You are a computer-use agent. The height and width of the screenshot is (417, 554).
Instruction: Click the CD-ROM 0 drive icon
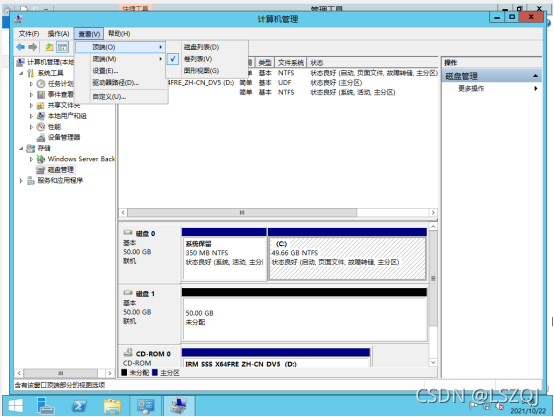pyautogui.click(x=128, y=352)
